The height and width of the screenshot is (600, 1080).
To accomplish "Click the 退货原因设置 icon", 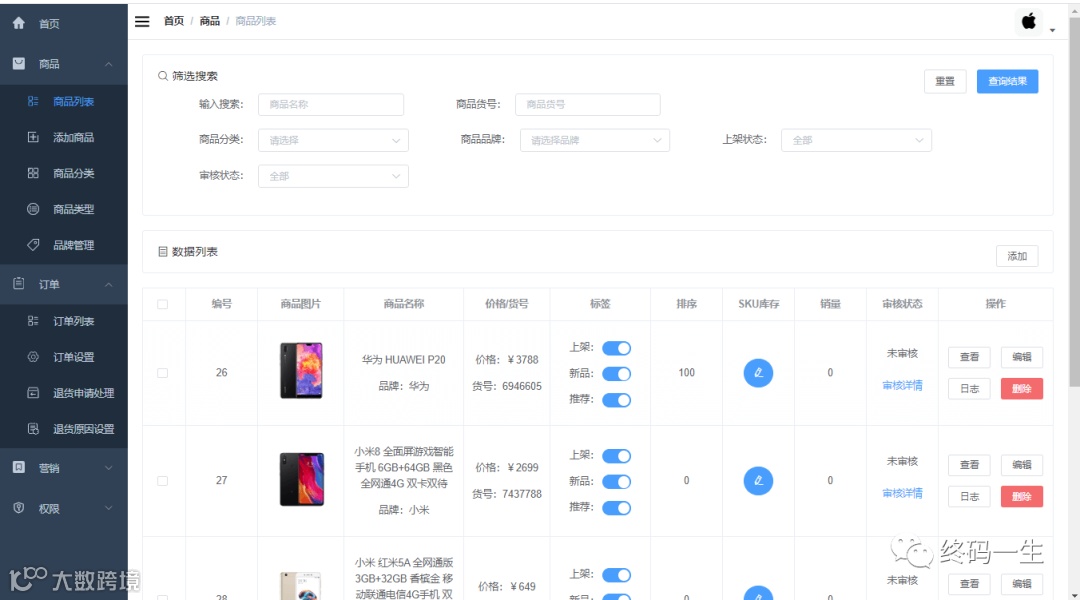I will tap(33, 428).
